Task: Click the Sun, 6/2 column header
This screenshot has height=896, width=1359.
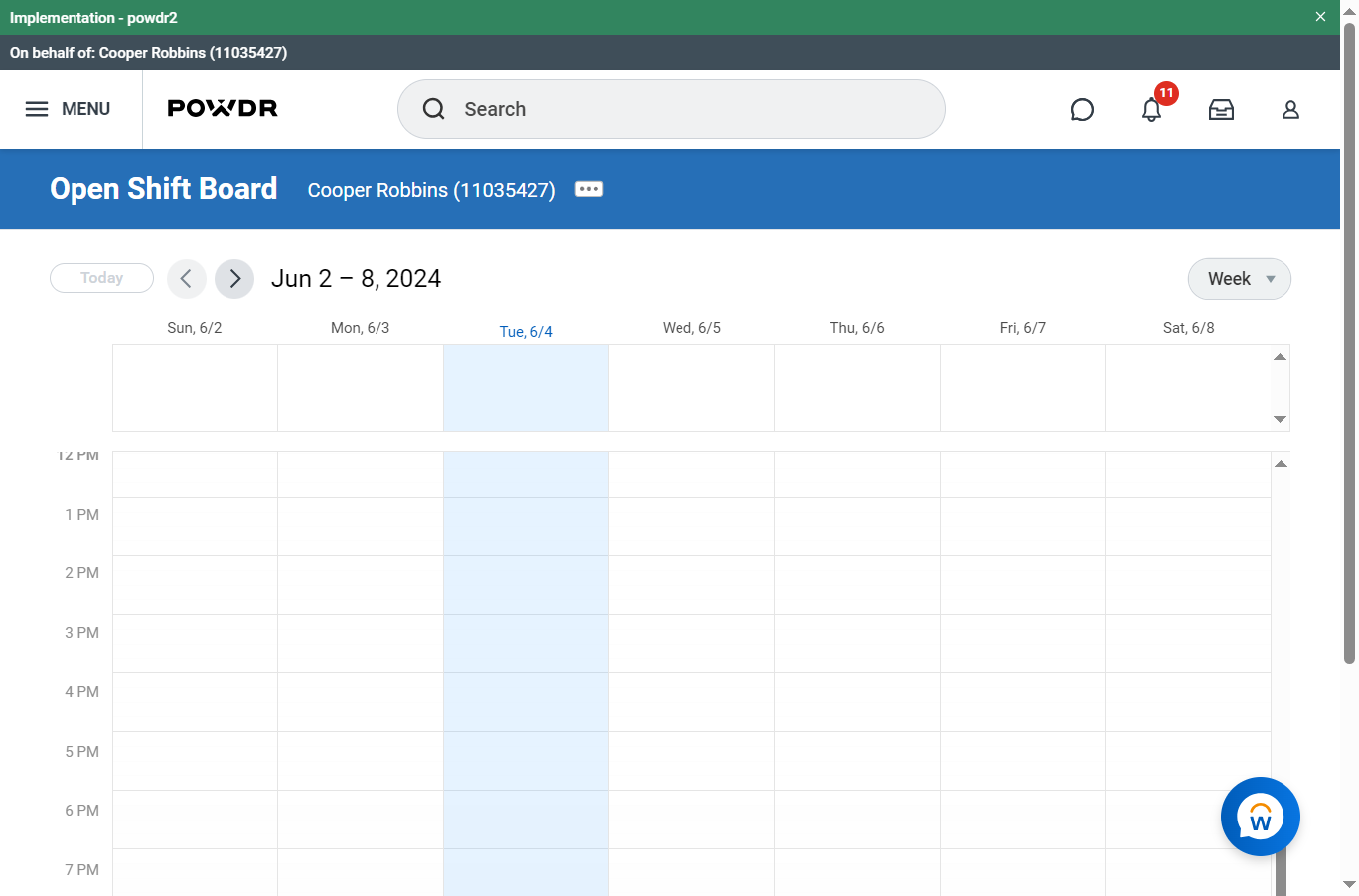Action: pyautogui.click(x=195, y=328)
